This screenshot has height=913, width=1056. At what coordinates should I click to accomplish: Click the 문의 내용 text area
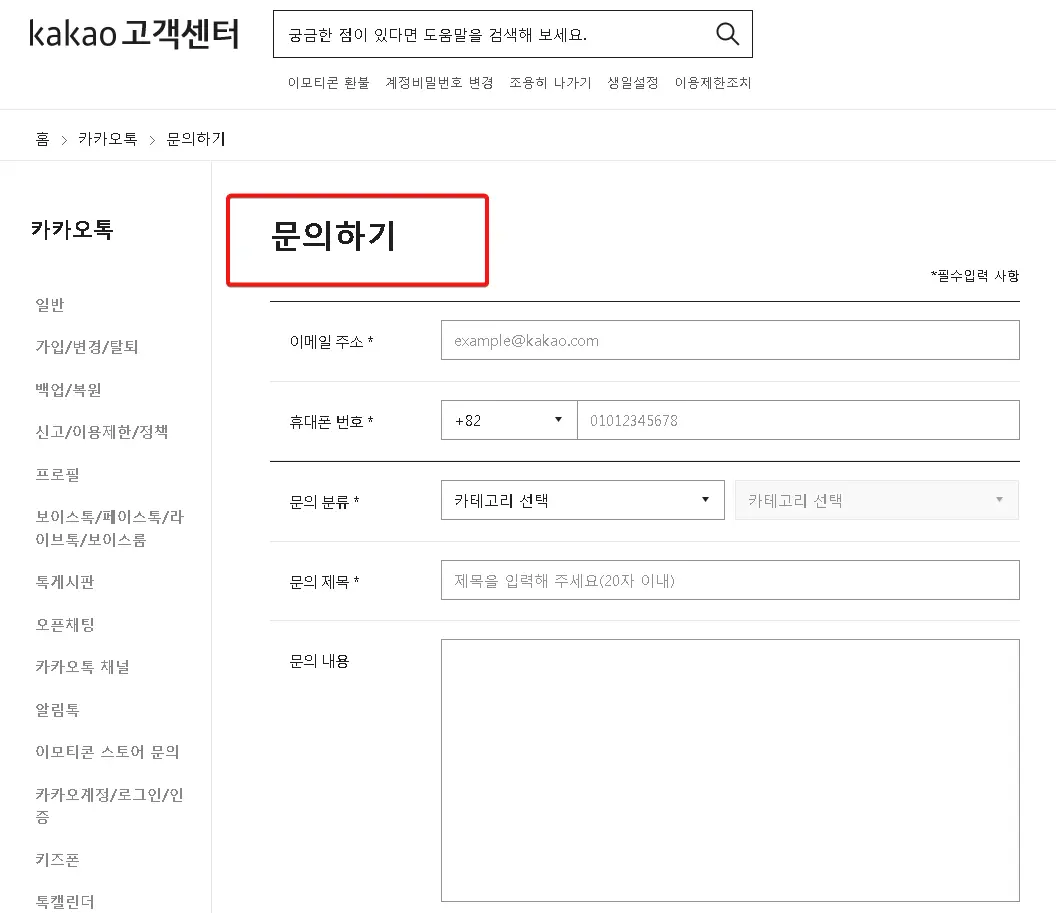coord(730,770)
